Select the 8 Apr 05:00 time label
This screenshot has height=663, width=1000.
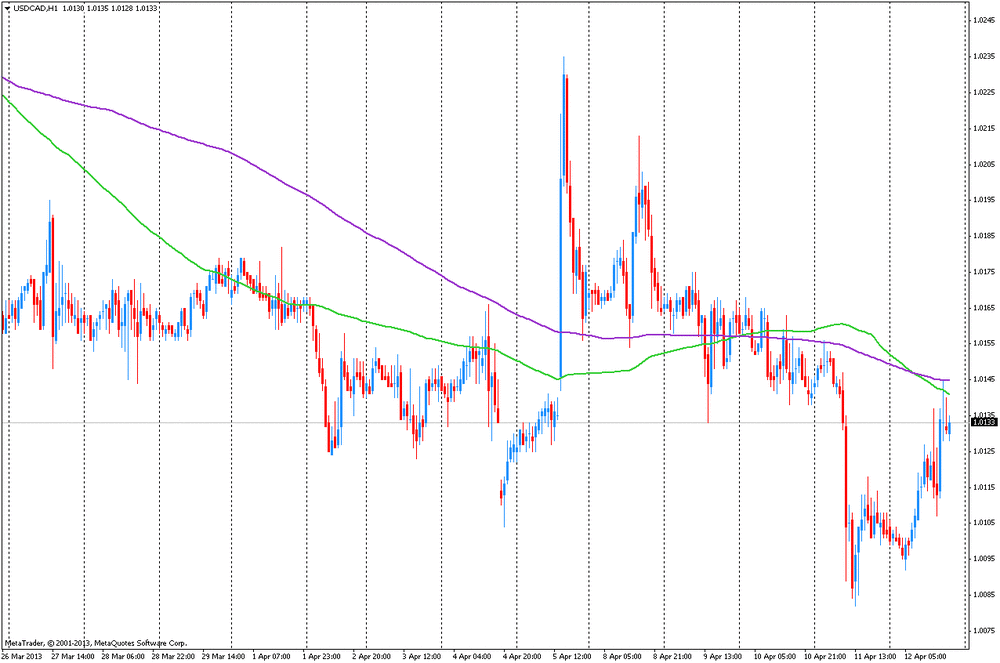point(622,656)
